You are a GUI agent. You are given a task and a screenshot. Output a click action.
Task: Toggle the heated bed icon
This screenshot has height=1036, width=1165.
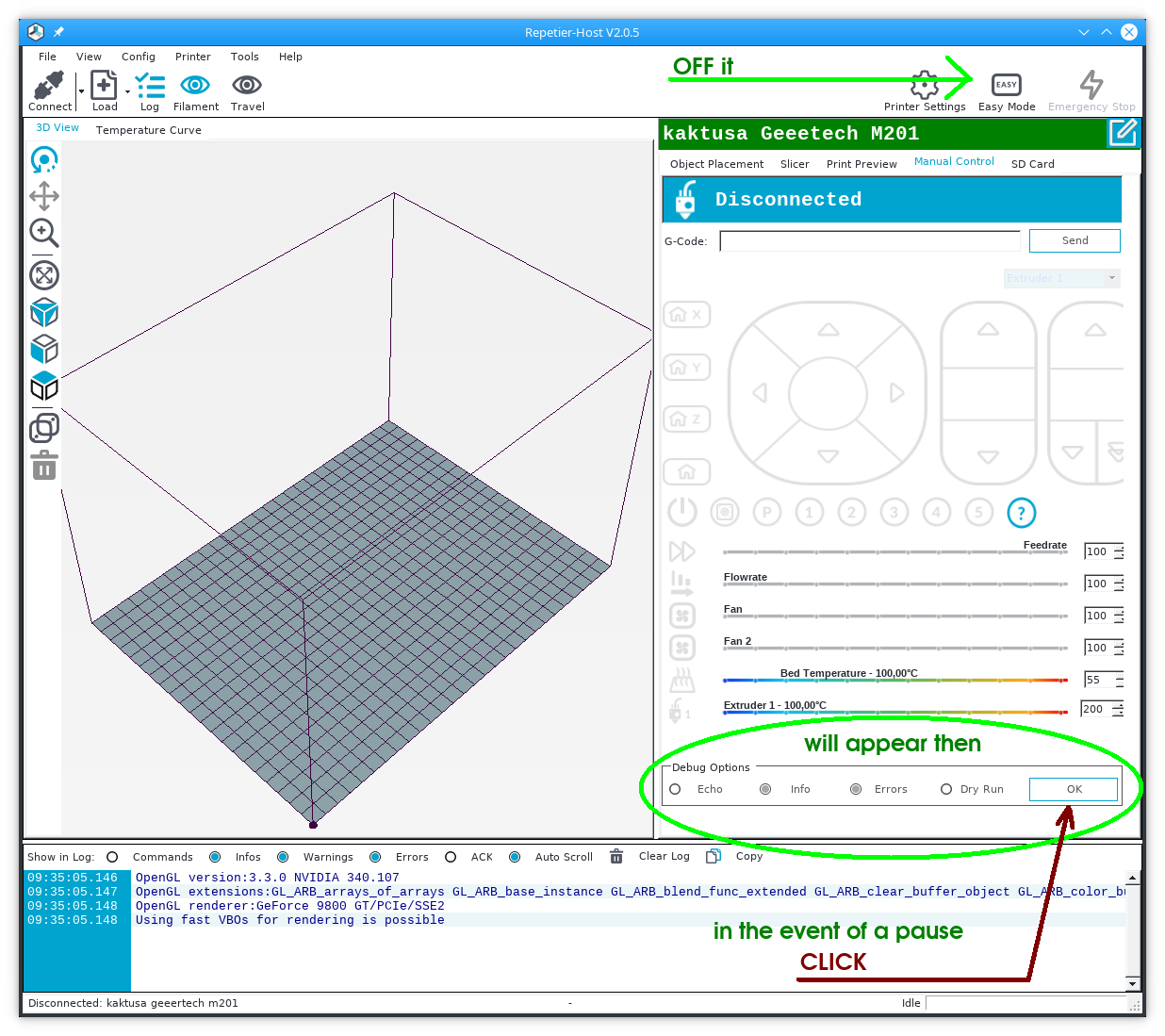(x=681, y=680)
